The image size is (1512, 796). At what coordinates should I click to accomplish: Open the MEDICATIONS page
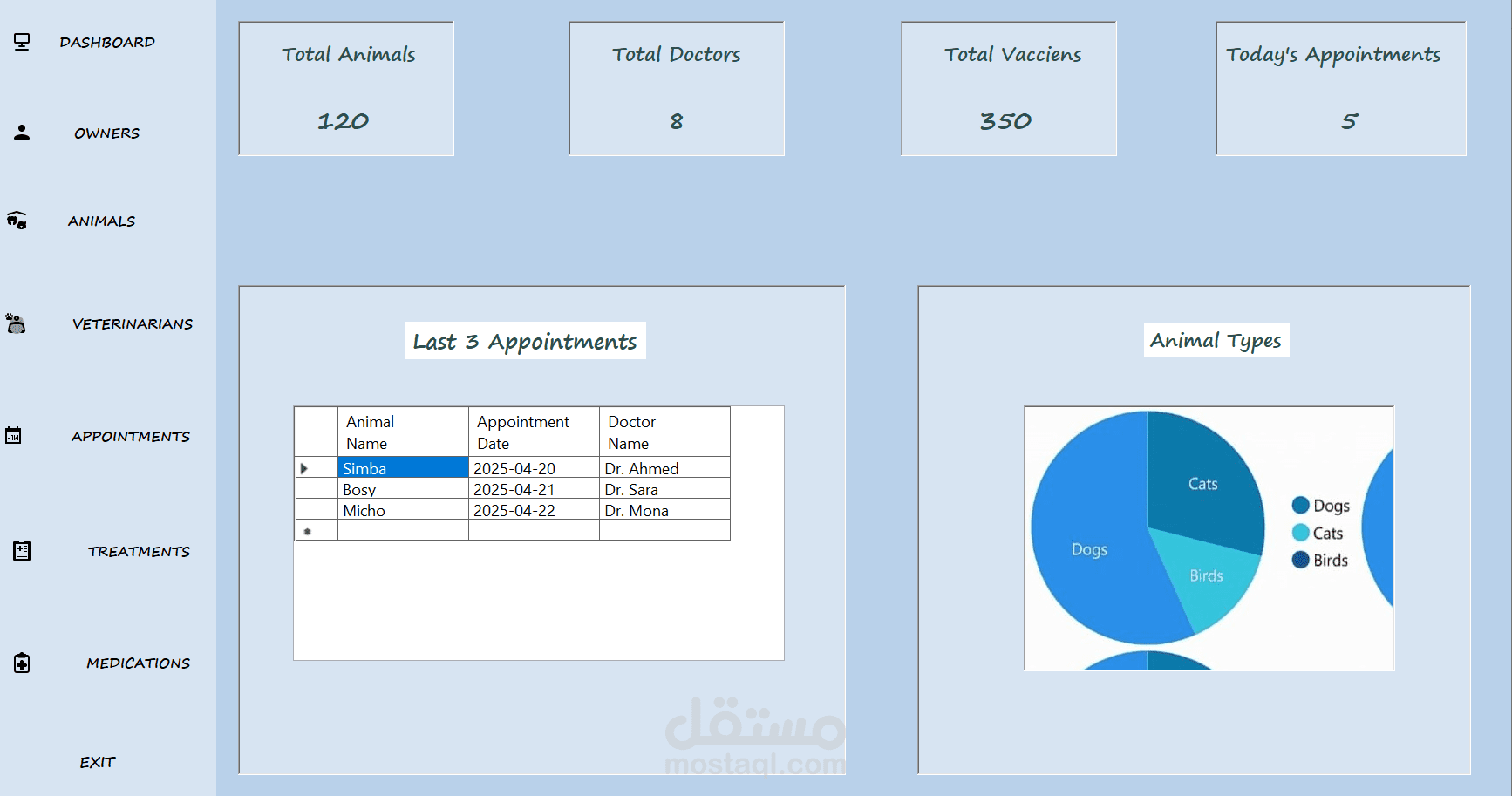click(x=138, y=663)
